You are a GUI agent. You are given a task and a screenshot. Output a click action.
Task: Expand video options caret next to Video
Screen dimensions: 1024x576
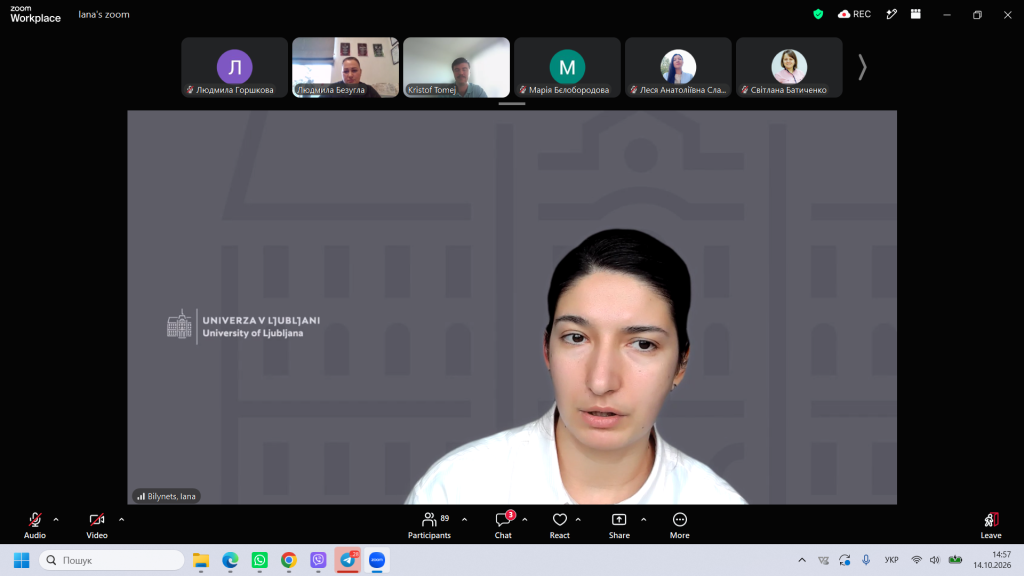click(121, 520)
